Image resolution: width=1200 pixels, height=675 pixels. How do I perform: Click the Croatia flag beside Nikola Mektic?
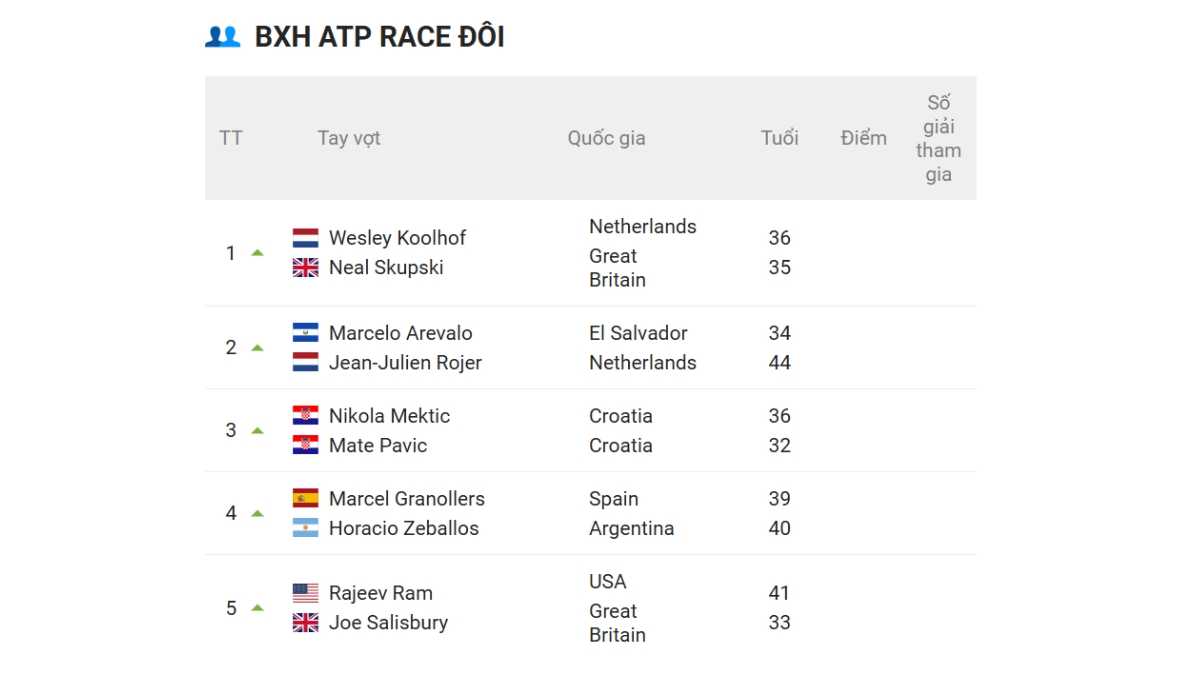coord(305,416)
